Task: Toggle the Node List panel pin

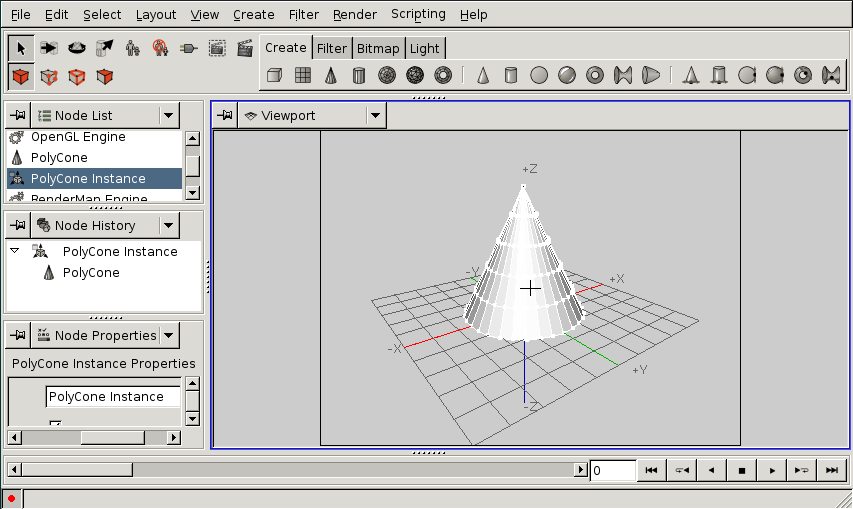Action: (18, 116)
